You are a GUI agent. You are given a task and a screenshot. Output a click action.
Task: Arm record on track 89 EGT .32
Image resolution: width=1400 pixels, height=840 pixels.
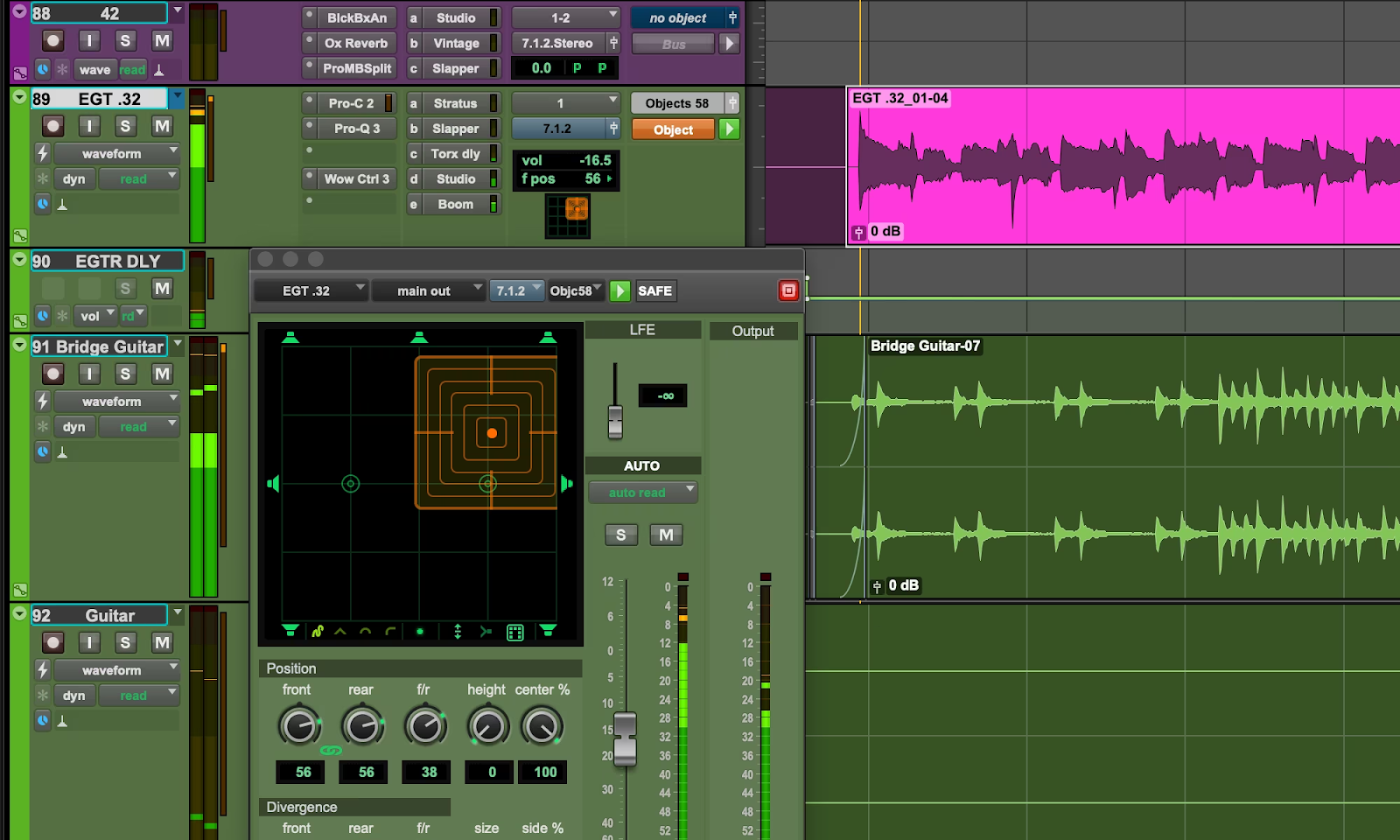tap(53, 126)
